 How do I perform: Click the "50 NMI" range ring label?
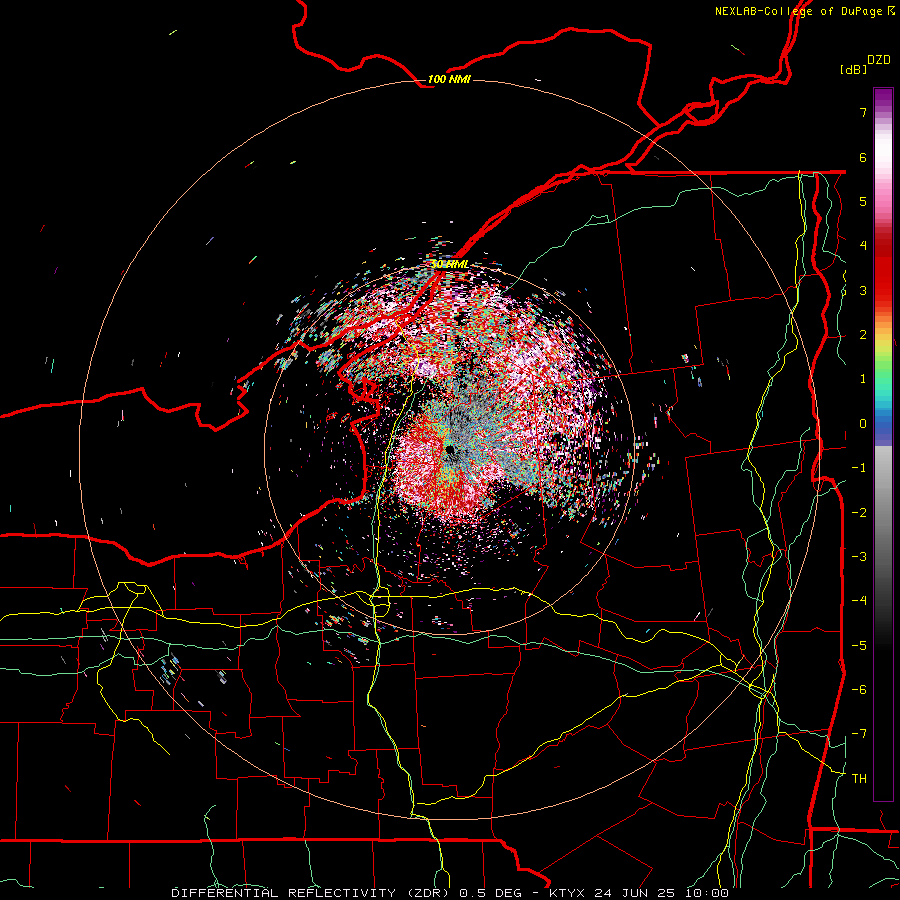449,265
